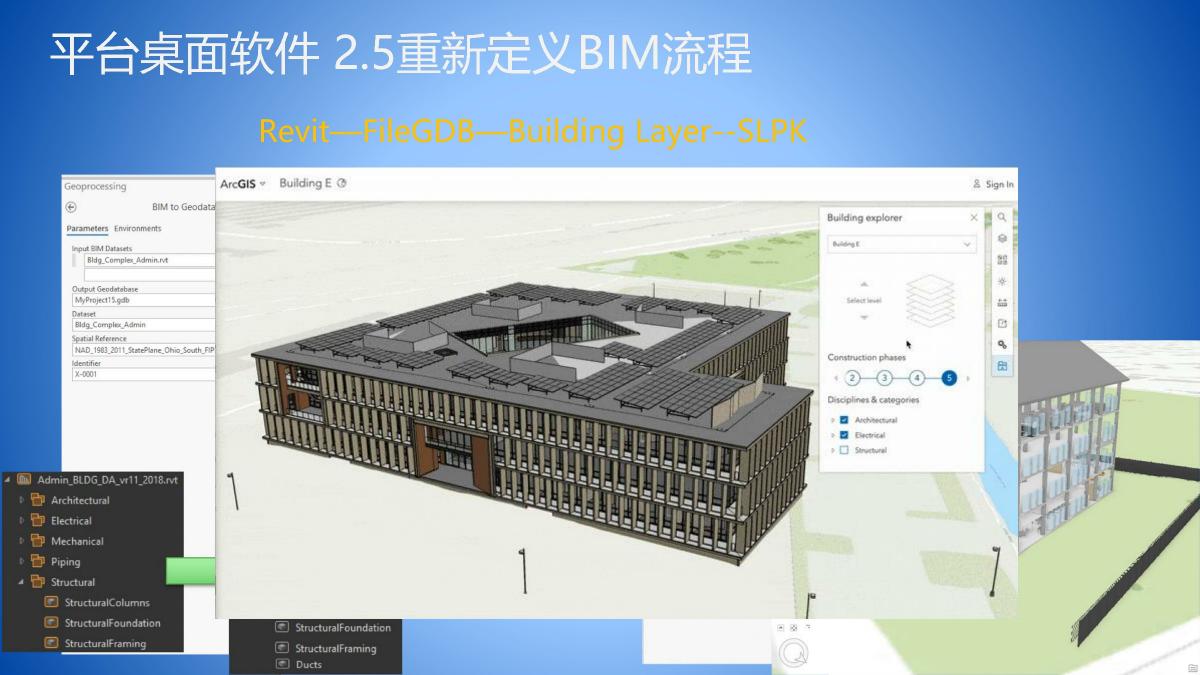Screen dimensions: 1200x675
Task: Click the info icon next to Building E title
Action: click(342, 183)
